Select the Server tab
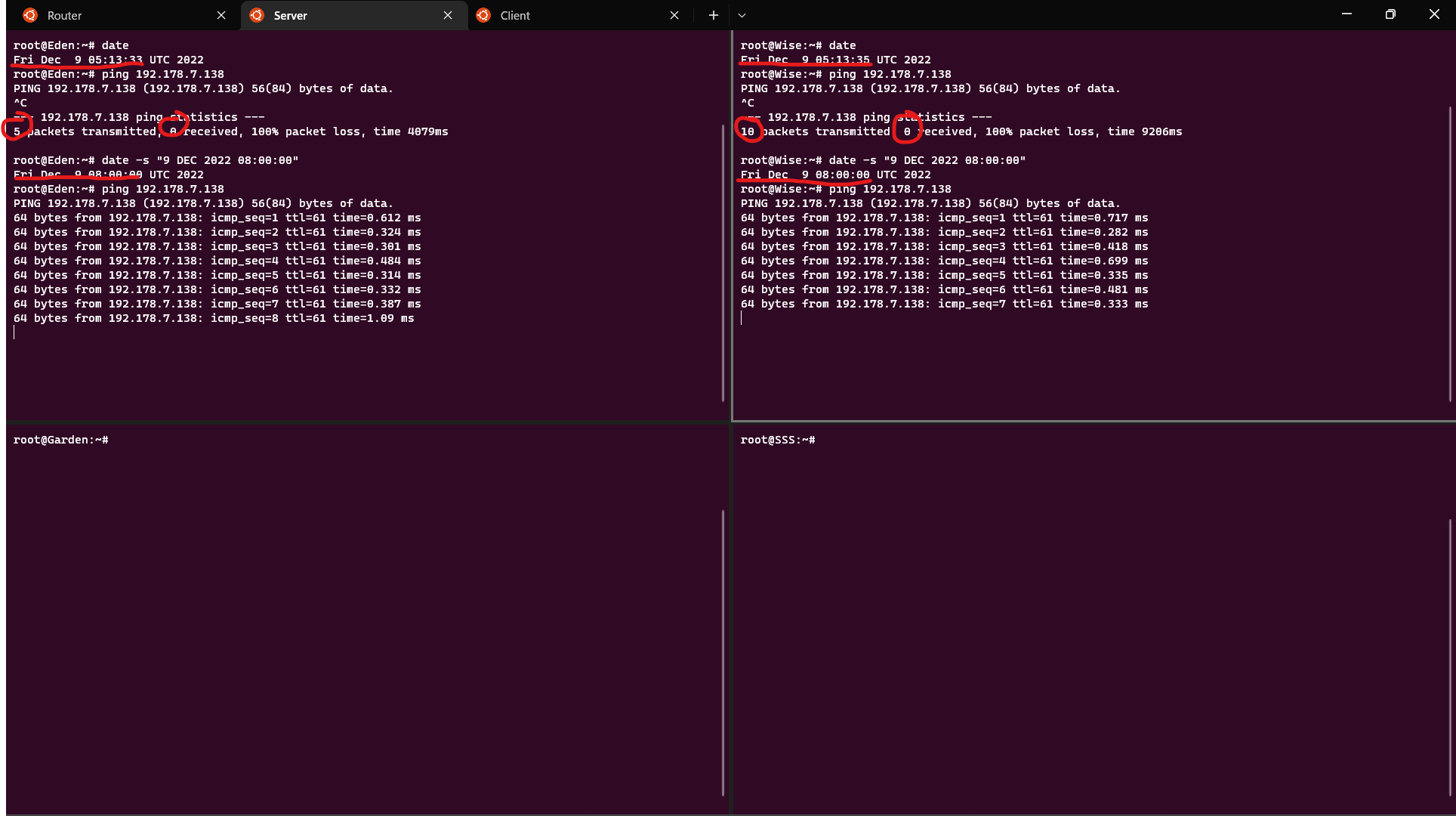 pos(340,15)
